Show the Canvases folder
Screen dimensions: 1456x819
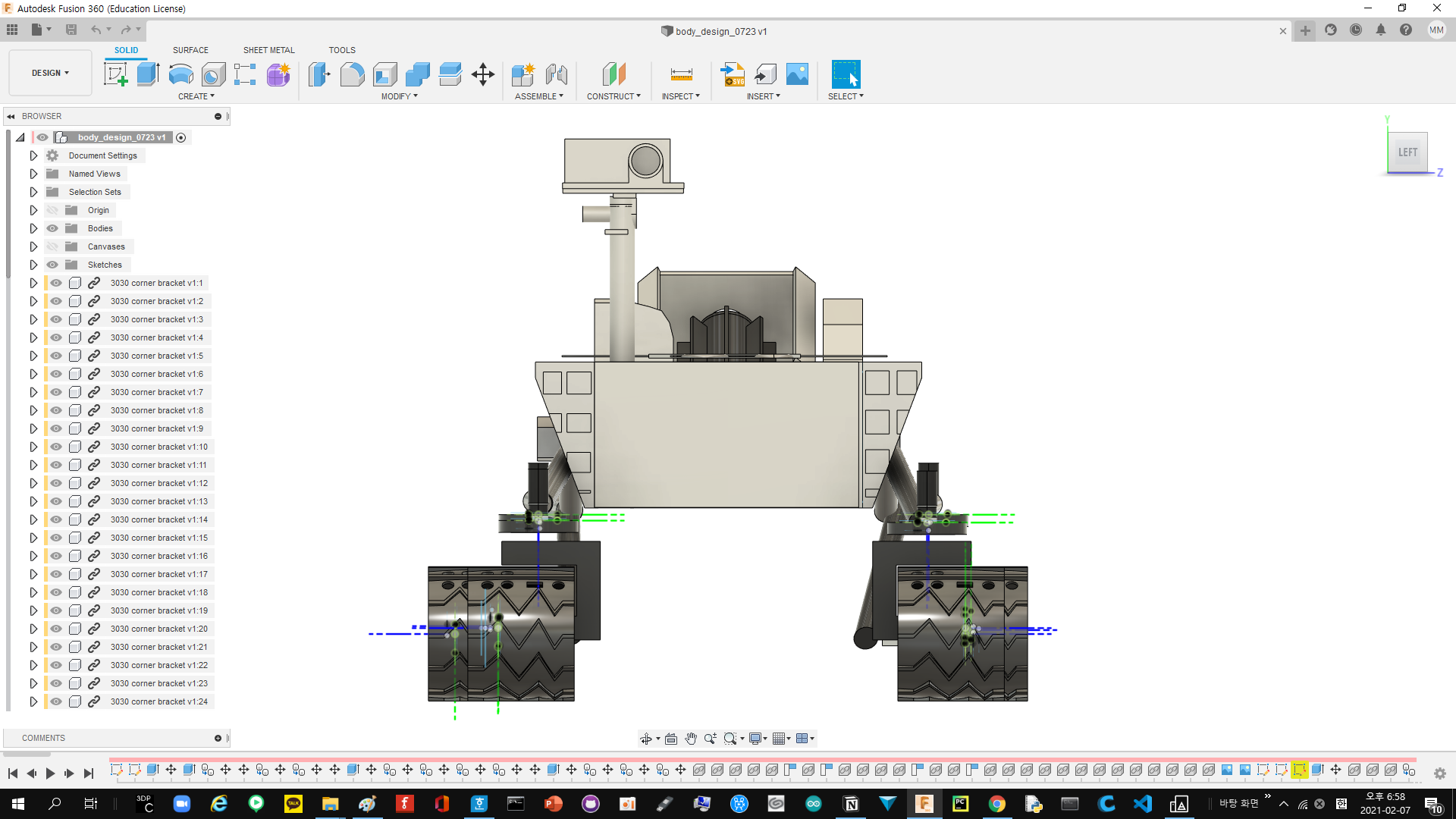click(52, 246)
